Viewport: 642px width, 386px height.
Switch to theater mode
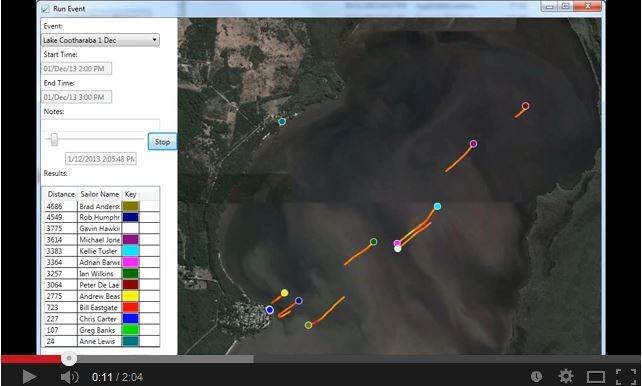pyautogui.click(x=596, y=377)
